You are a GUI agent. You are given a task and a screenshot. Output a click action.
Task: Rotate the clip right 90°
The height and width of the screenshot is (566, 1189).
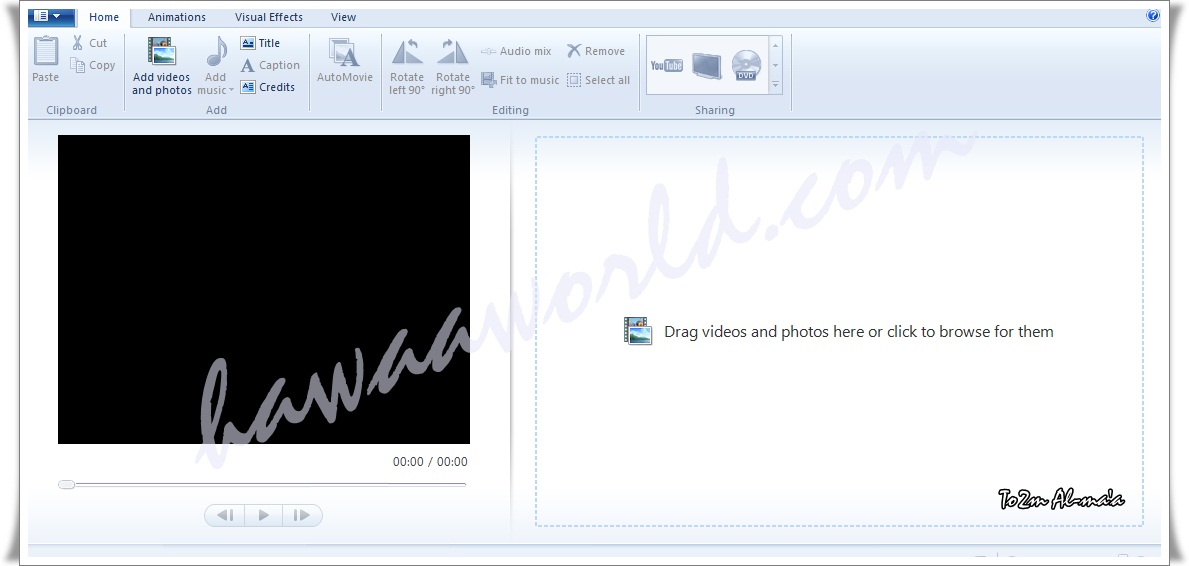point(452,53)
